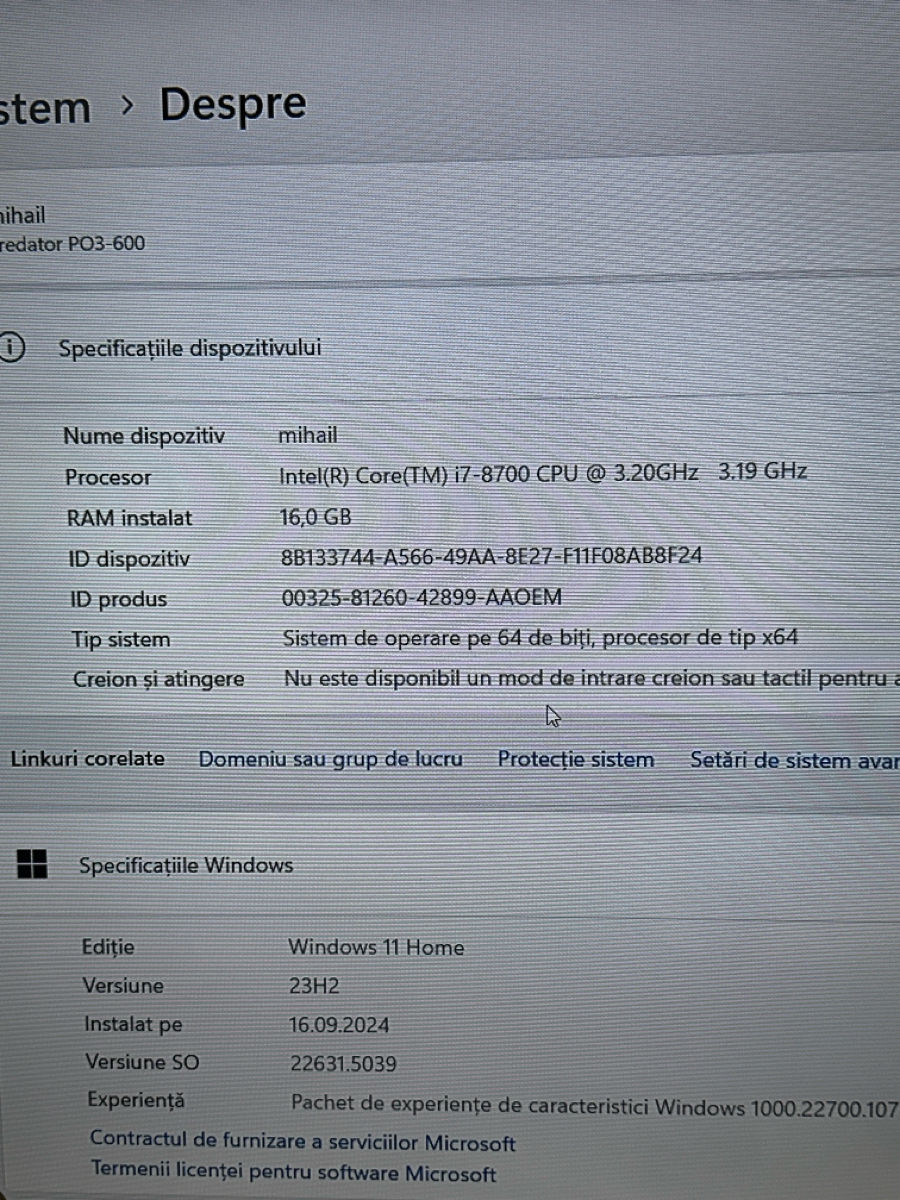Image resolution: width=900 pixels, height=1200 pixels.
Task: Select product ID 00325-81260-42899-AAOEM
Action: 422,597
